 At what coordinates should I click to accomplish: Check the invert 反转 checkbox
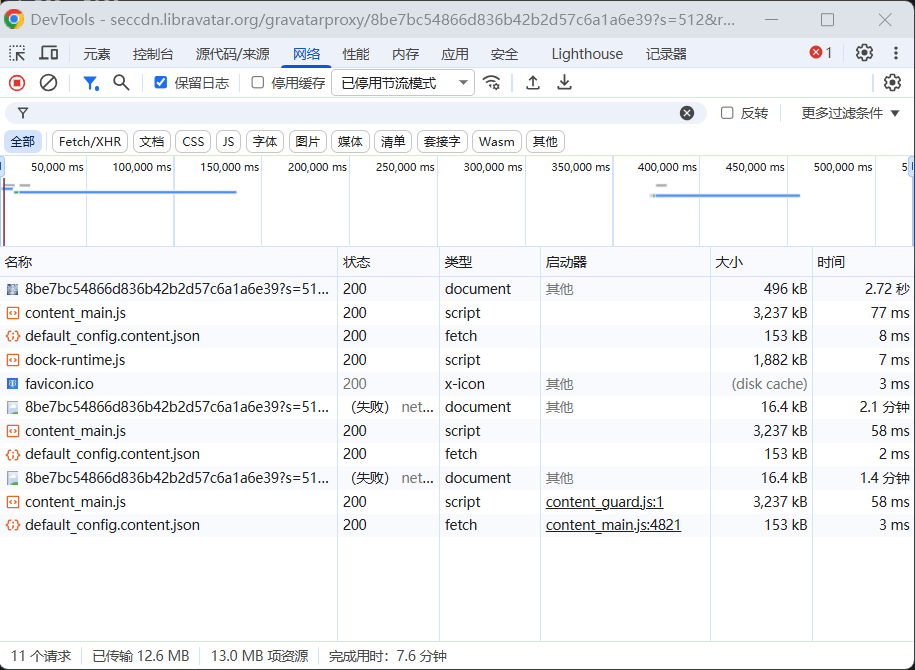pyautogui.click(x=727, y=113)
